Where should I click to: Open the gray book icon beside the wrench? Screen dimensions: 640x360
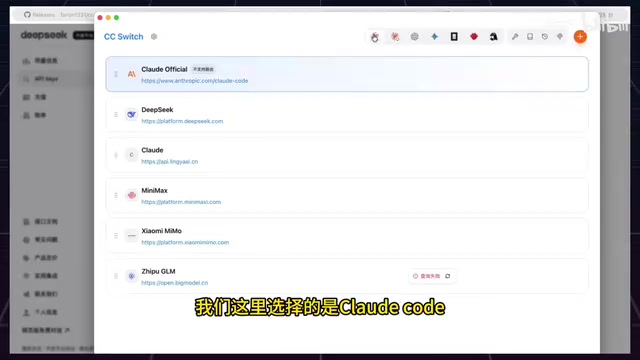coord(530,37)
